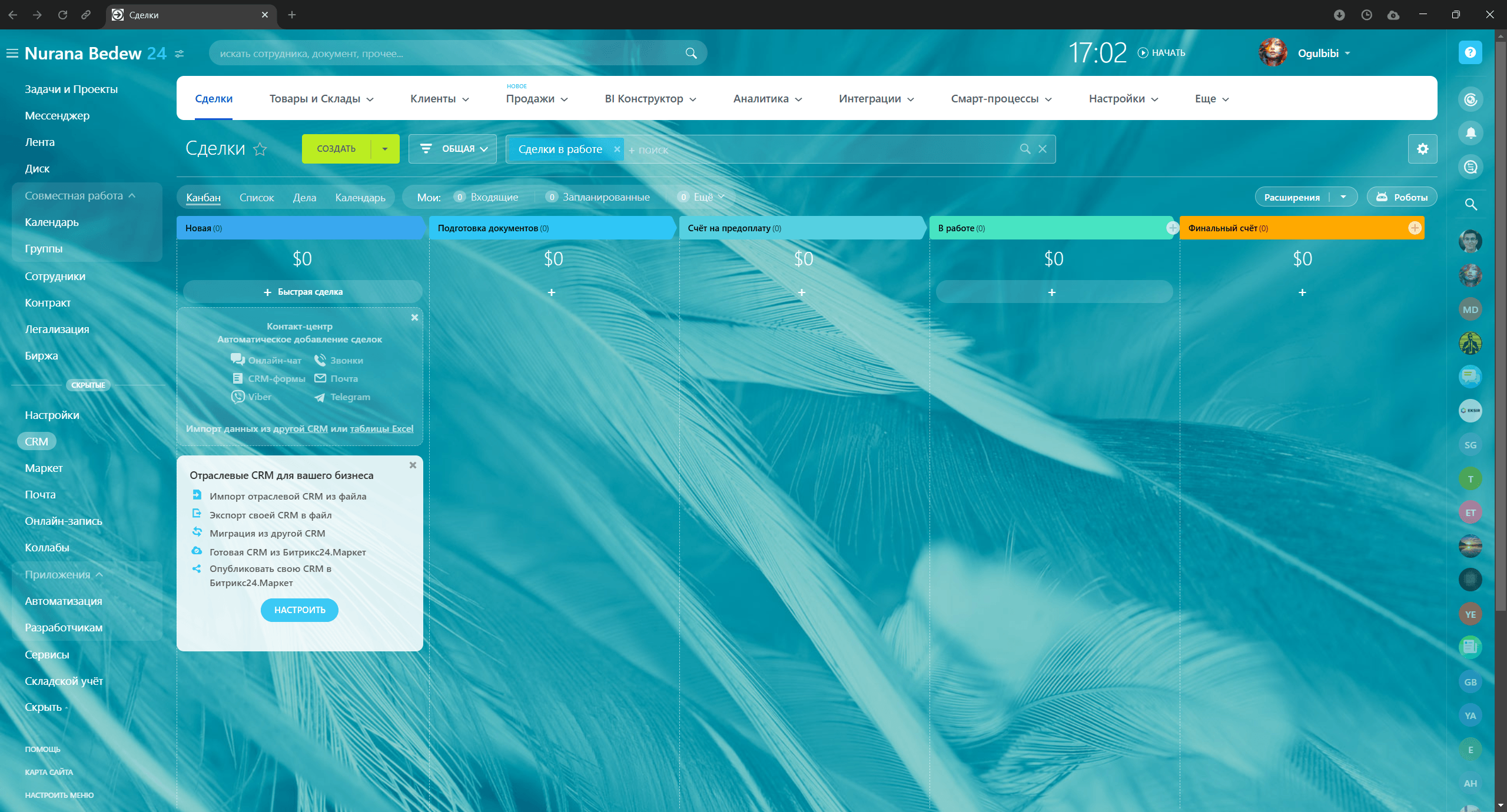Open the ОБЩАЯ pipeline dropdown
1507x812 pixels.
(x=453, y=149)
